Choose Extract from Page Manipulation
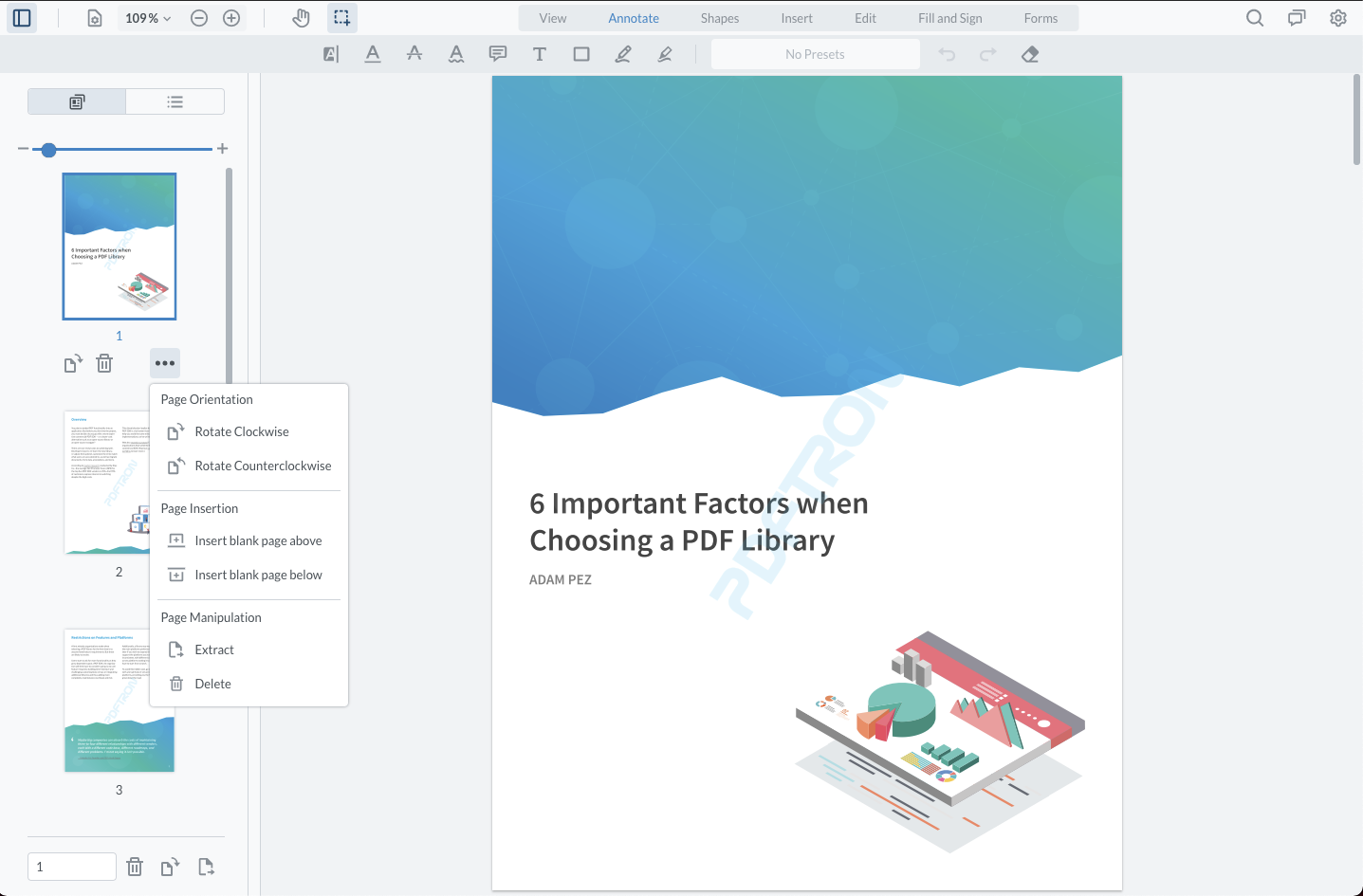This screenshot has height=896, width=1363. (249, 649)
